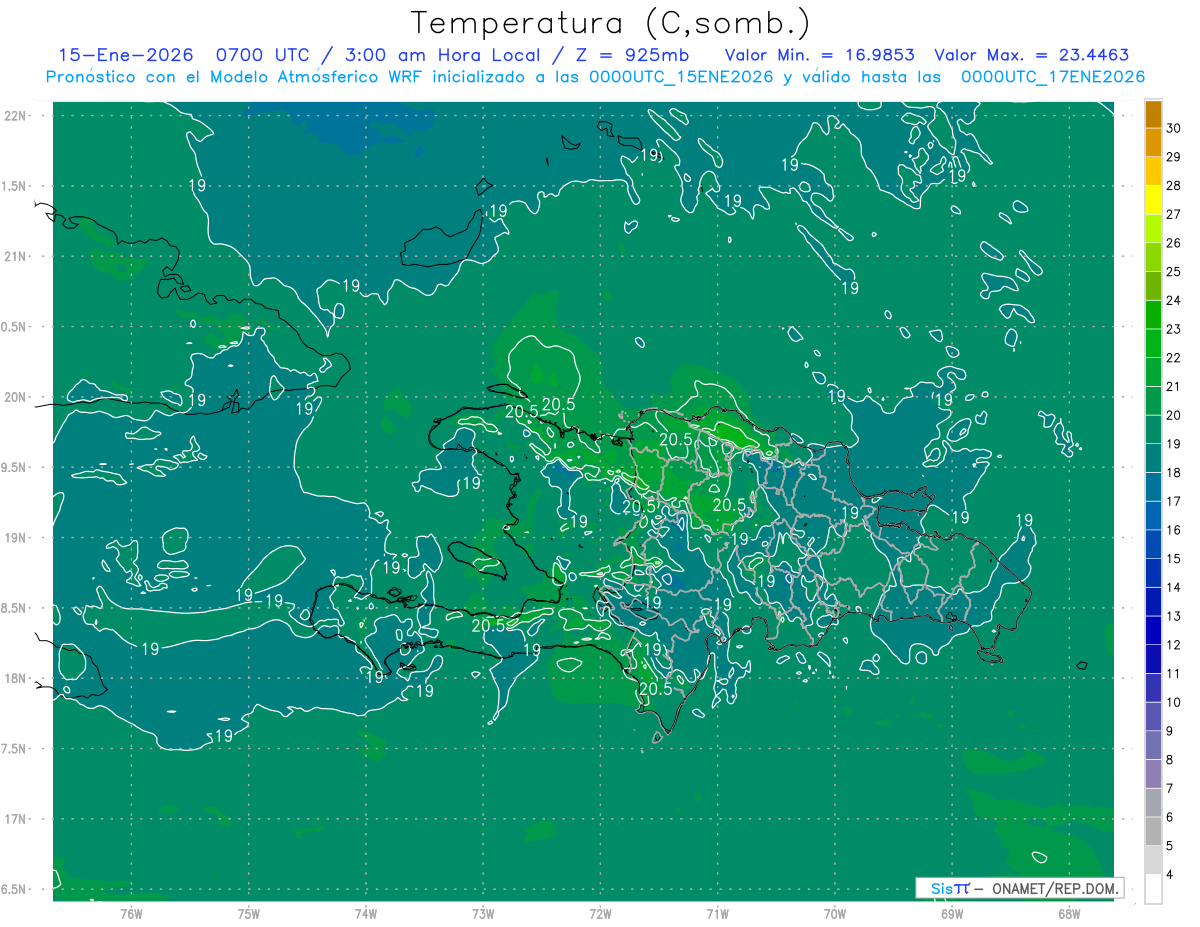Click the '14' label on the color scale
Screen dimensions: 1200x927
(x=1174, y=587)
